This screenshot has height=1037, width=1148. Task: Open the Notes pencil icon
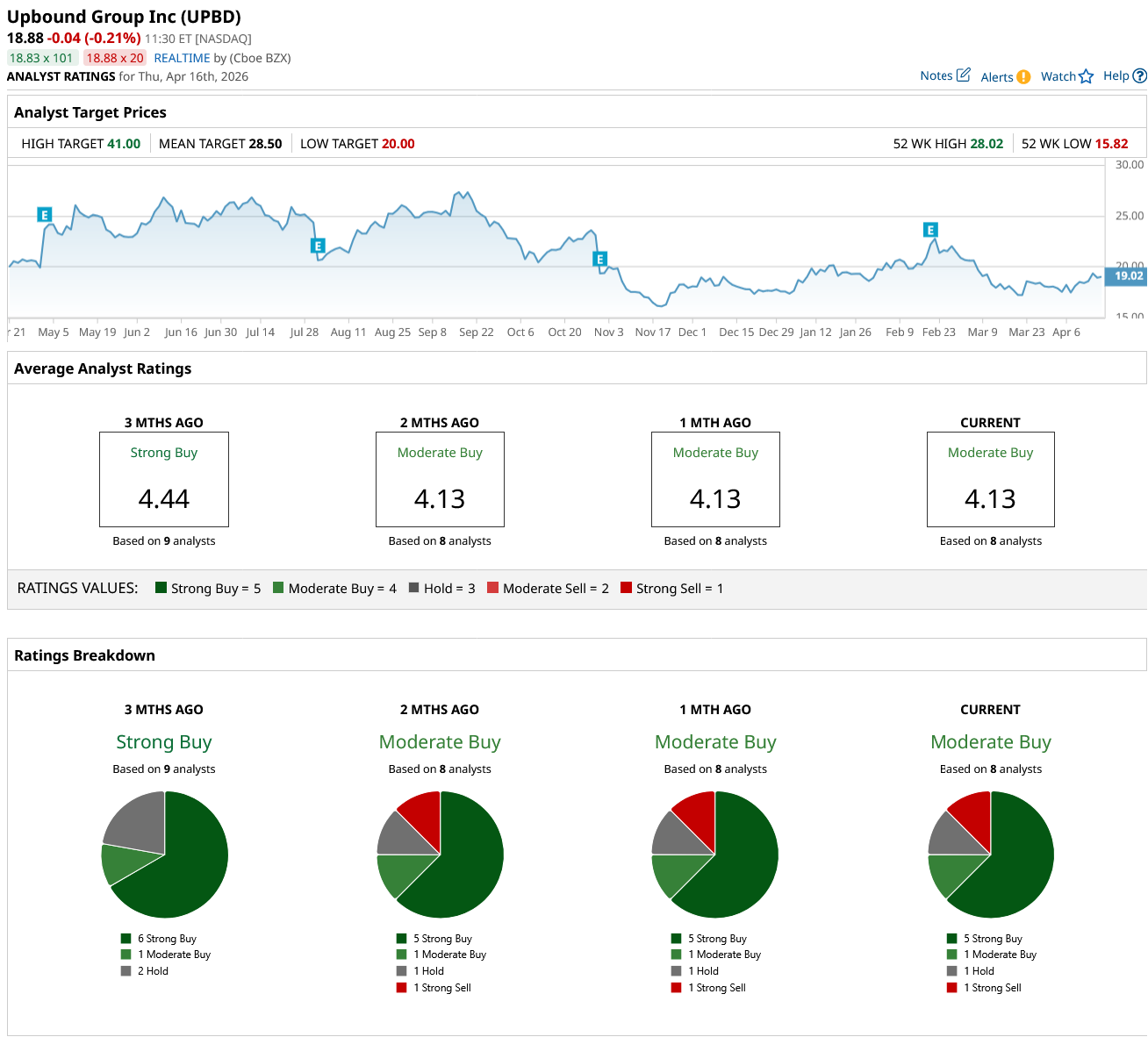click(x=963, y=75)
